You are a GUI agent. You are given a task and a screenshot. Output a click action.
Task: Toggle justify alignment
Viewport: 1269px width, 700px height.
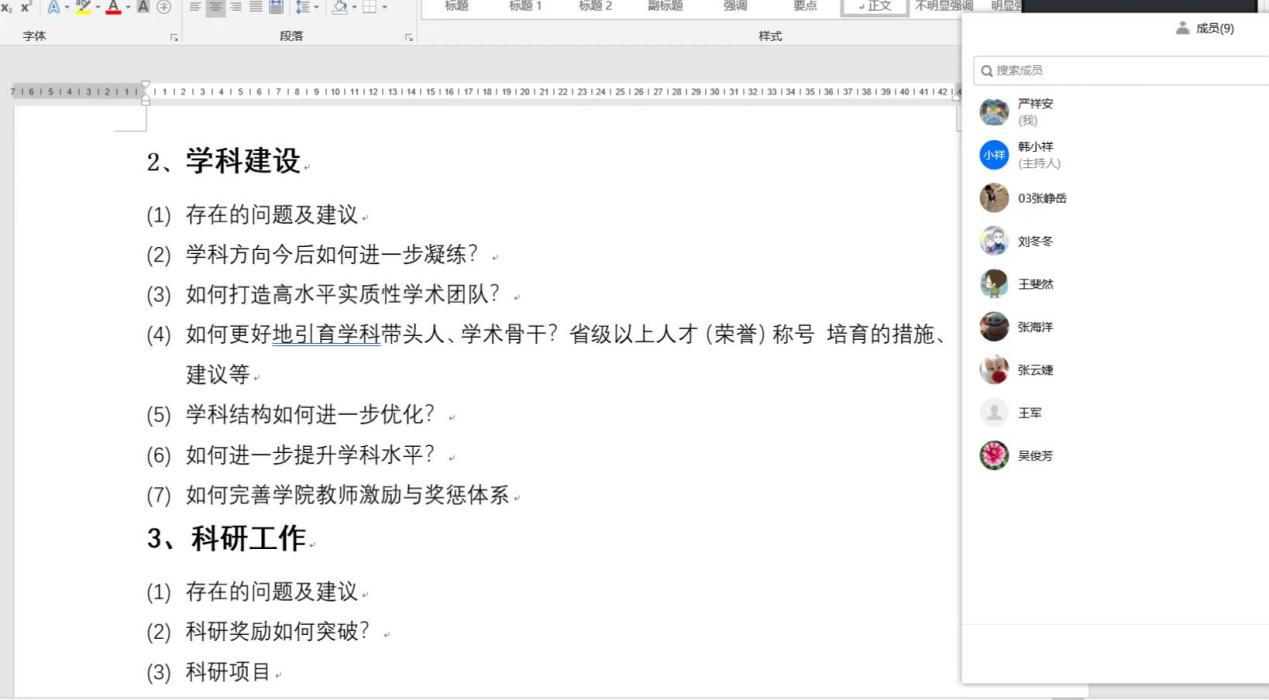[x=256, y=7]
